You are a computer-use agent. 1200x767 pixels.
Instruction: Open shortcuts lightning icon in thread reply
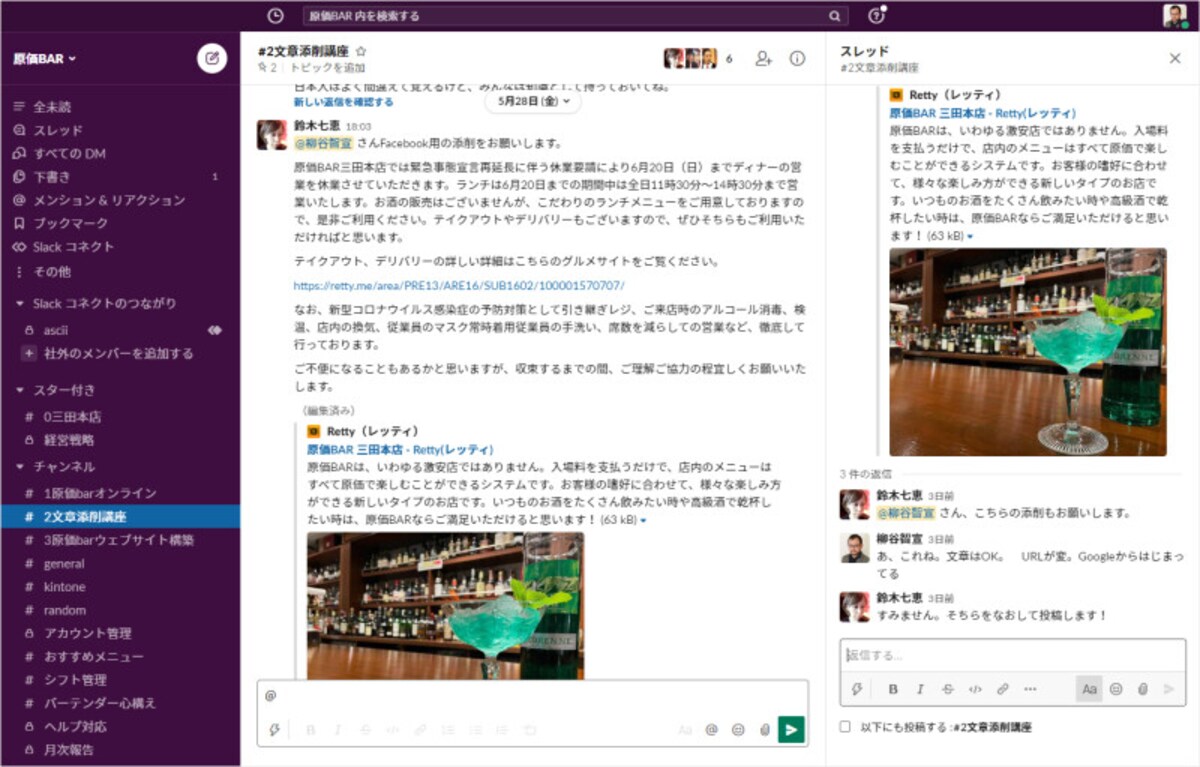857,689
